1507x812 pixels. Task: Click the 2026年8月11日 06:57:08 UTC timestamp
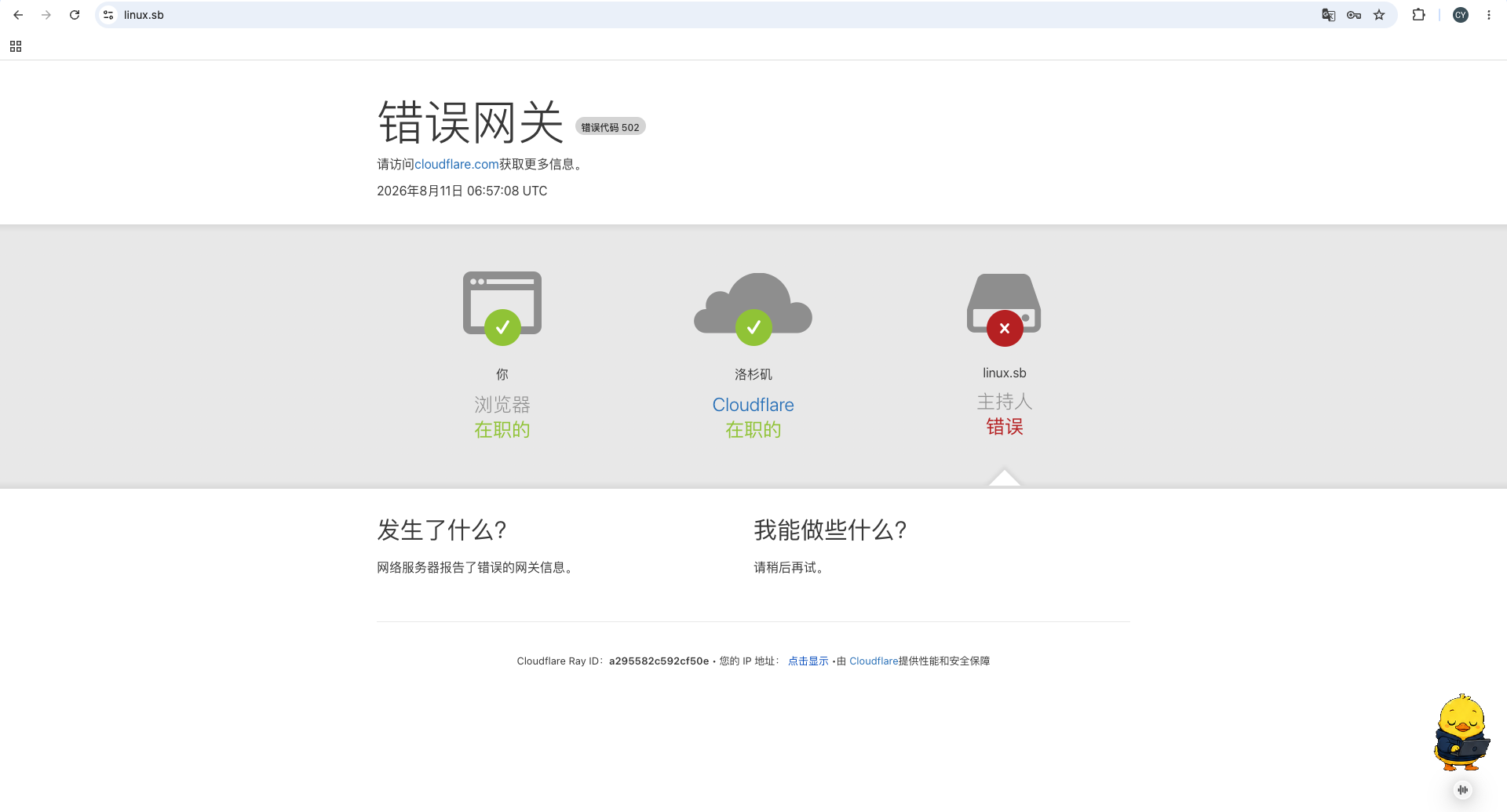click(462, 191)
